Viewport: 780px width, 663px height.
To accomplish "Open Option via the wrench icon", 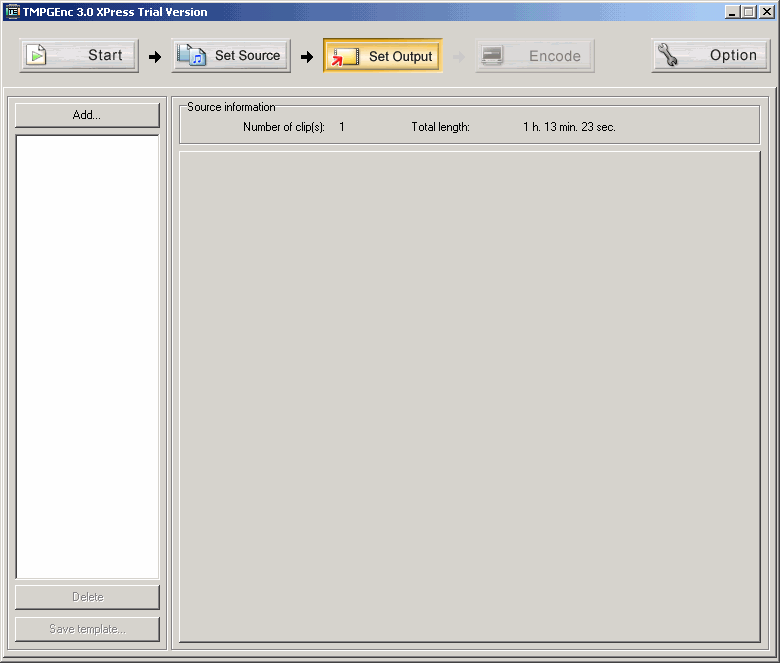I will (x=669, y=55).
